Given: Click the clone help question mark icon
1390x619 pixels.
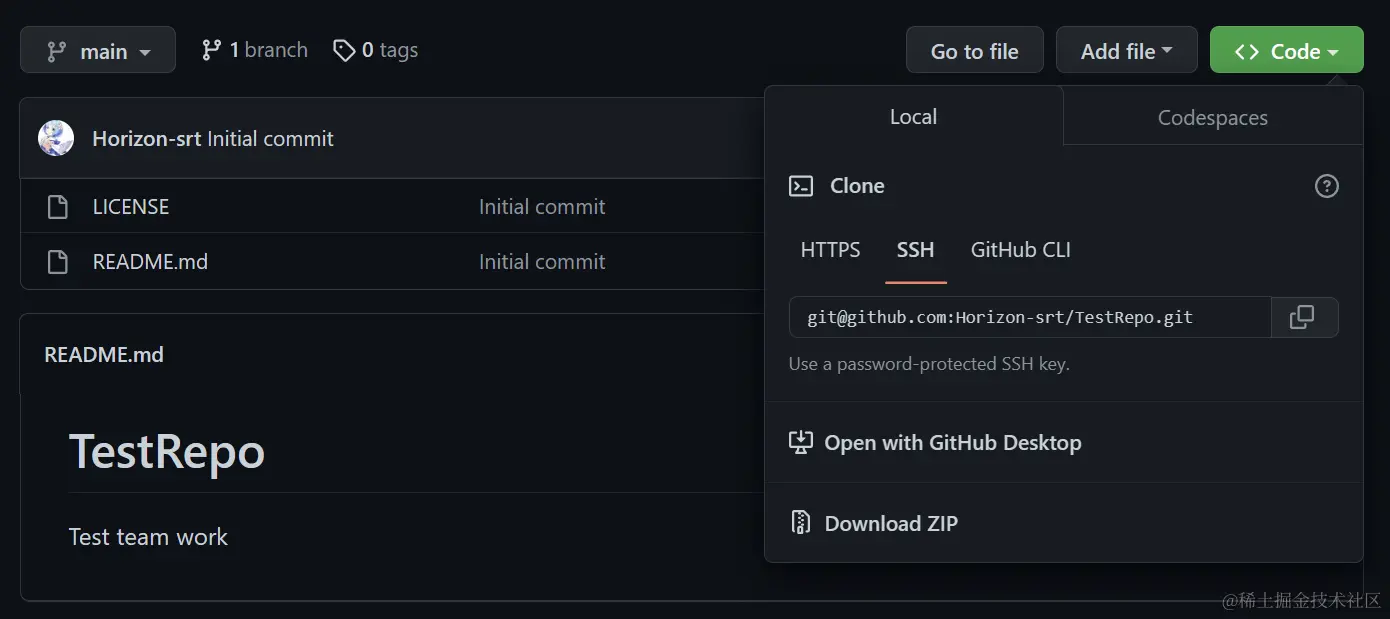Looking at the screenshot, I should [1326, 186].
